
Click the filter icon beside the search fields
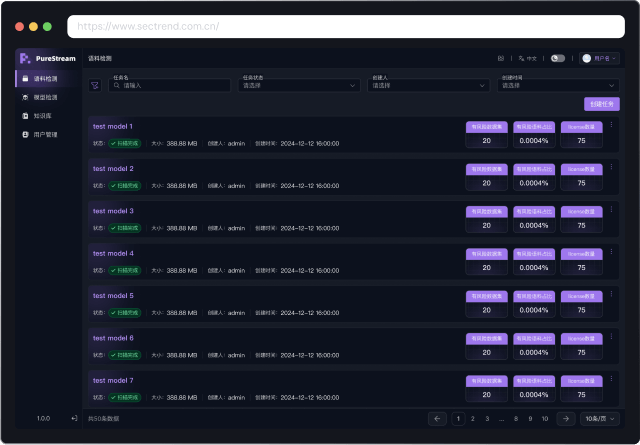coord(95,85)
